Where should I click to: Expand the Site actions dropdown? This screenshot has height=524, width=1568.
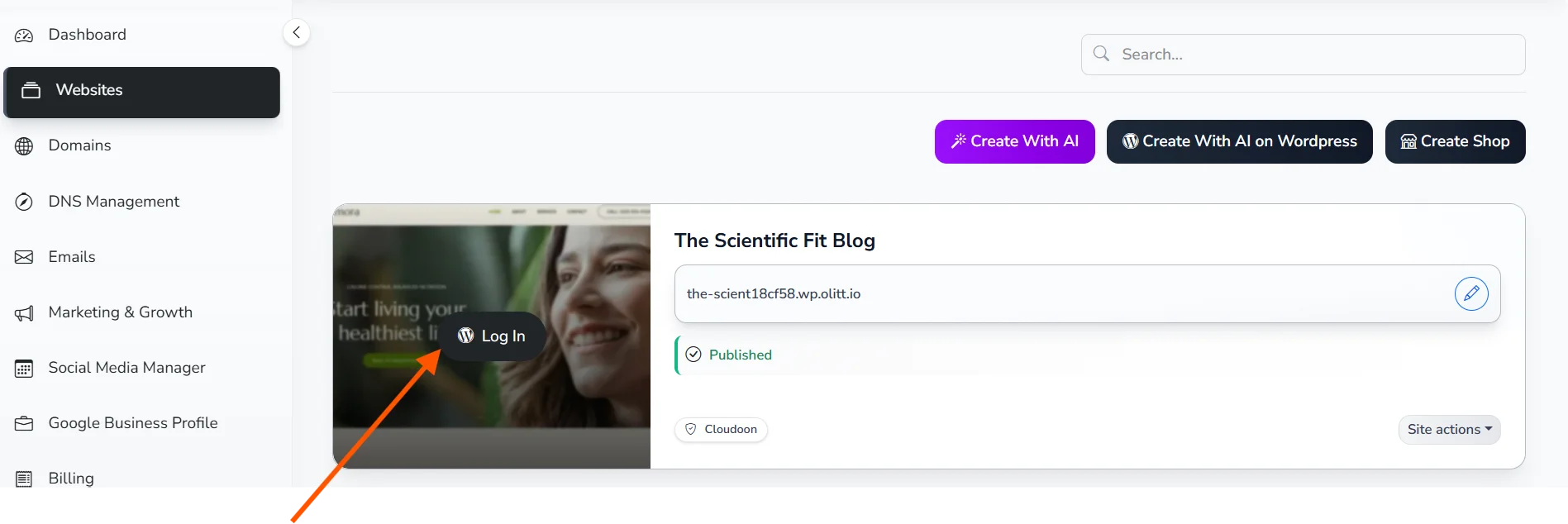coord(1449,430)
